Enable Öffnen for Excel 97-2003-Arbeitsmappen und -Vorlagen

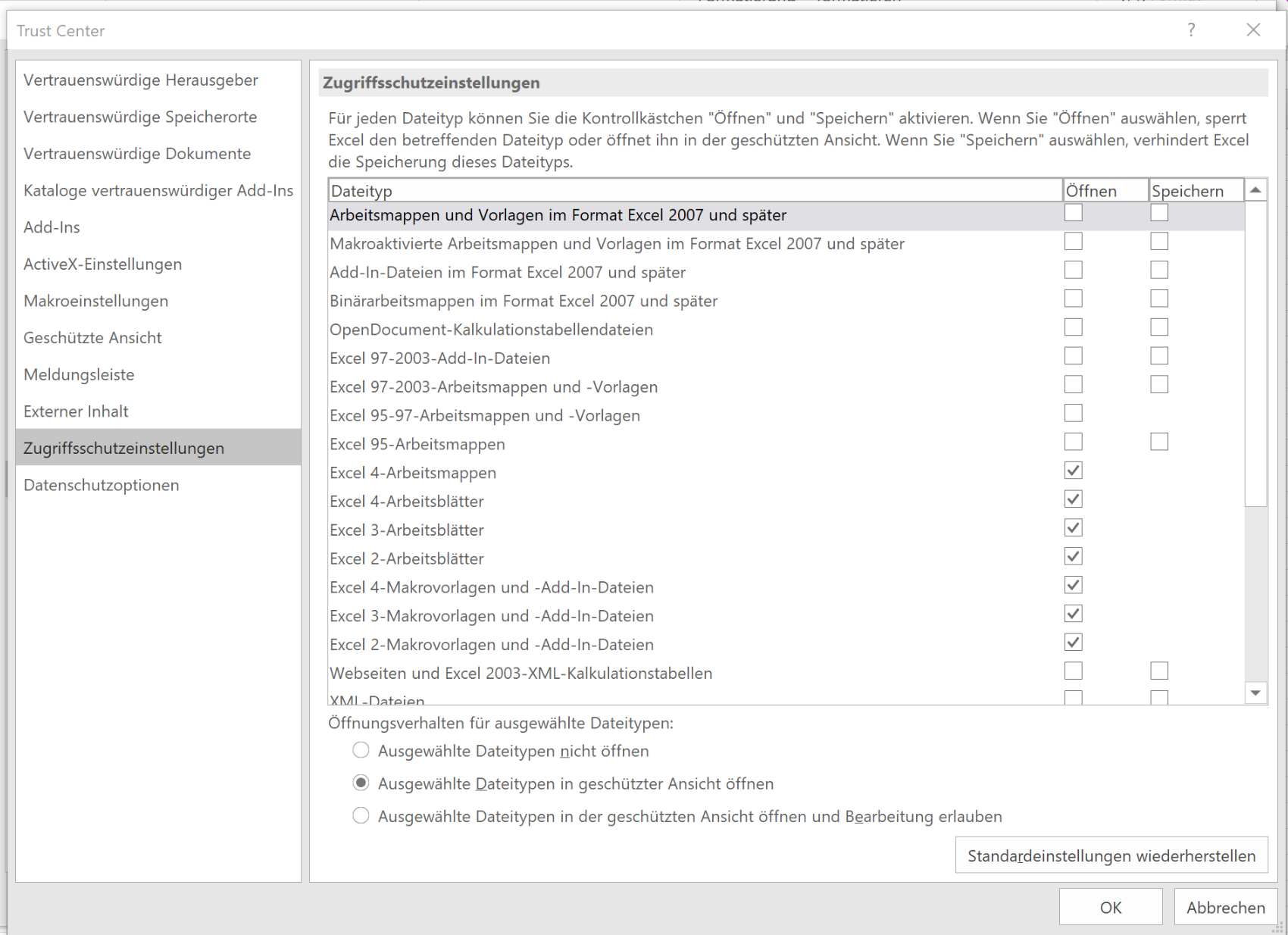(x=1074, y=385)
